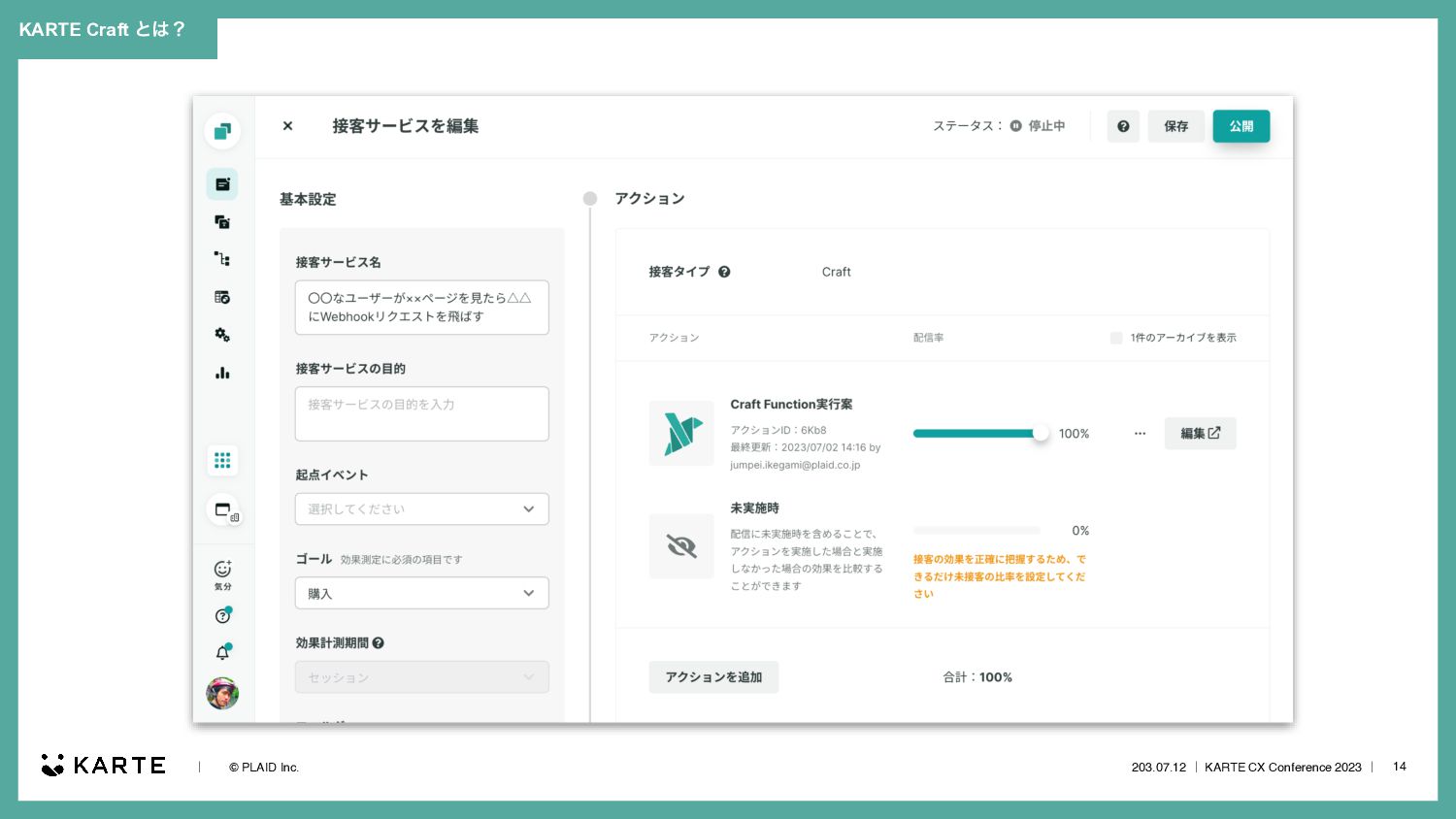Click the KARTE logo icon in sidebar
Screen dimensions: 1456x819
point(222,131)
